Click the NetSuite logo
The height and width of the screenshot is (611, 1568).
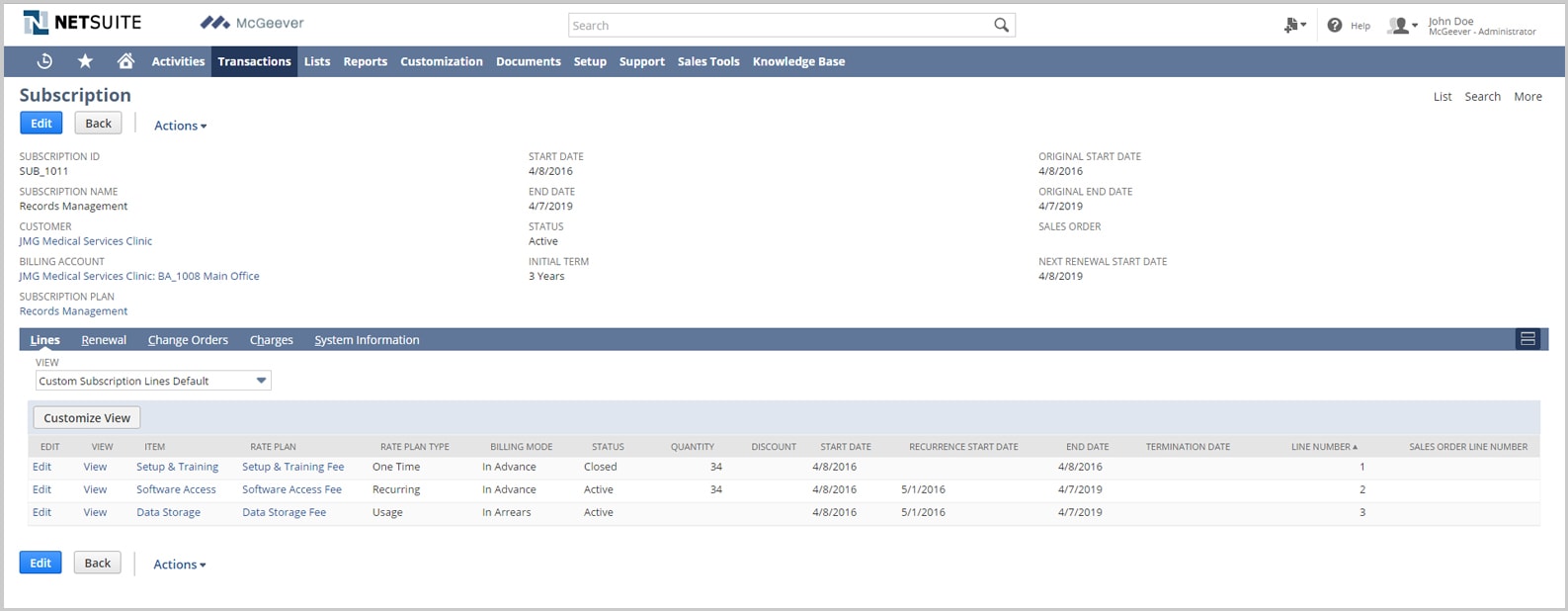point(82,23)
